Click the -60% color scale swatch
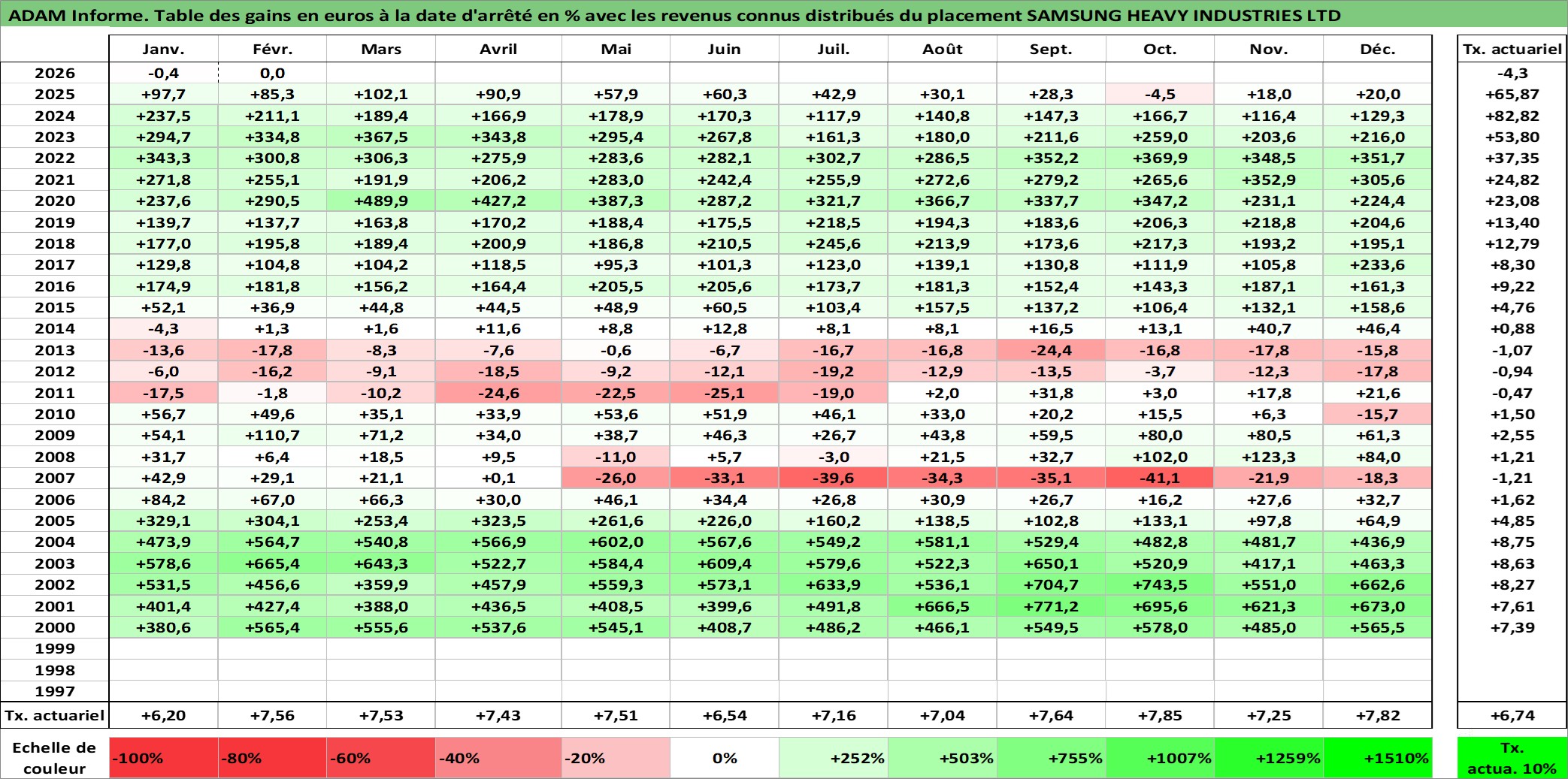 click(381, 758)
